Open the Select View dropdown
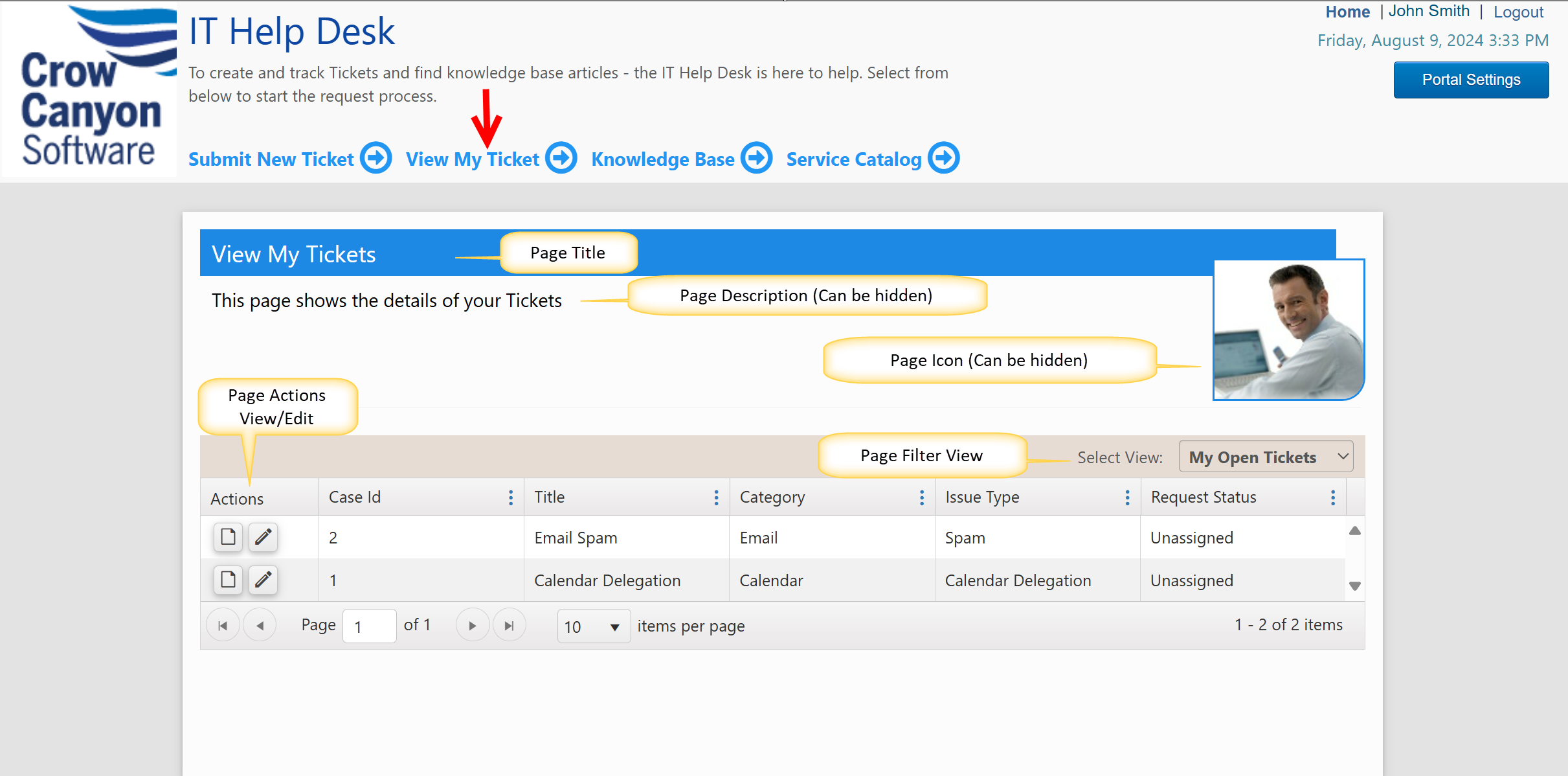 coord(1266,457)
